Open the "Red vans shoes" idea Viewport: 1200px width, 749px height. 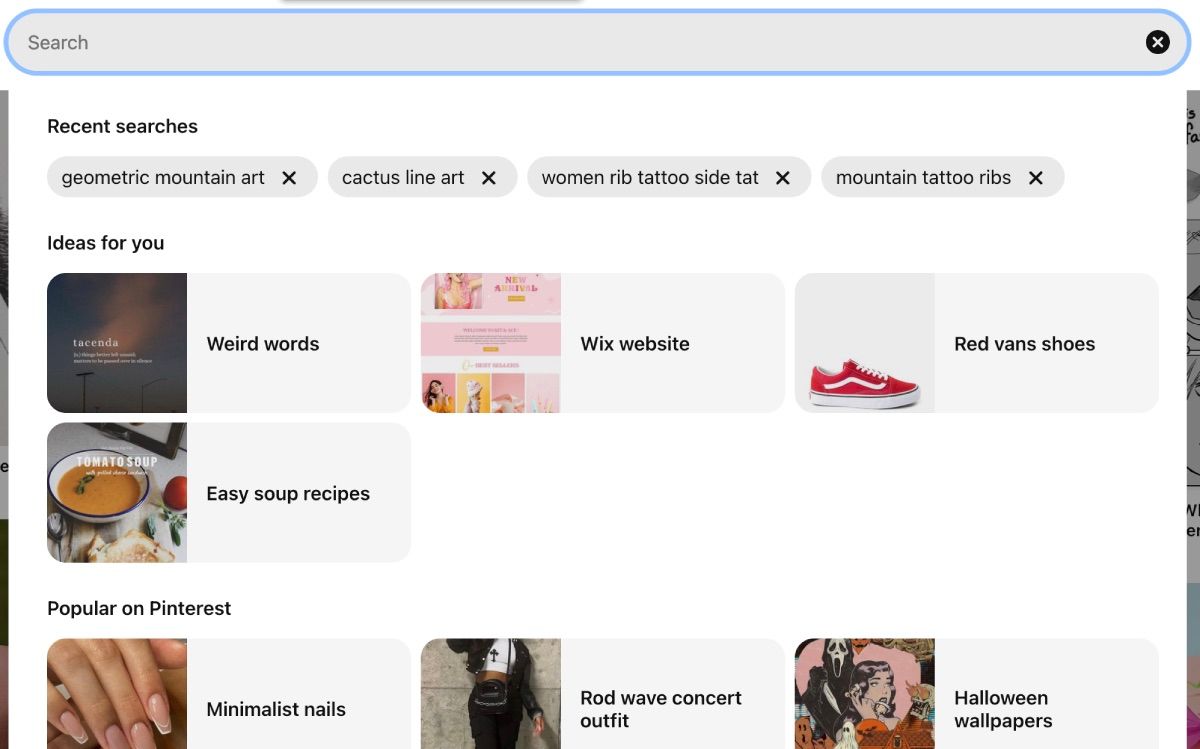pyautogui.click(x=1024, y=343)
